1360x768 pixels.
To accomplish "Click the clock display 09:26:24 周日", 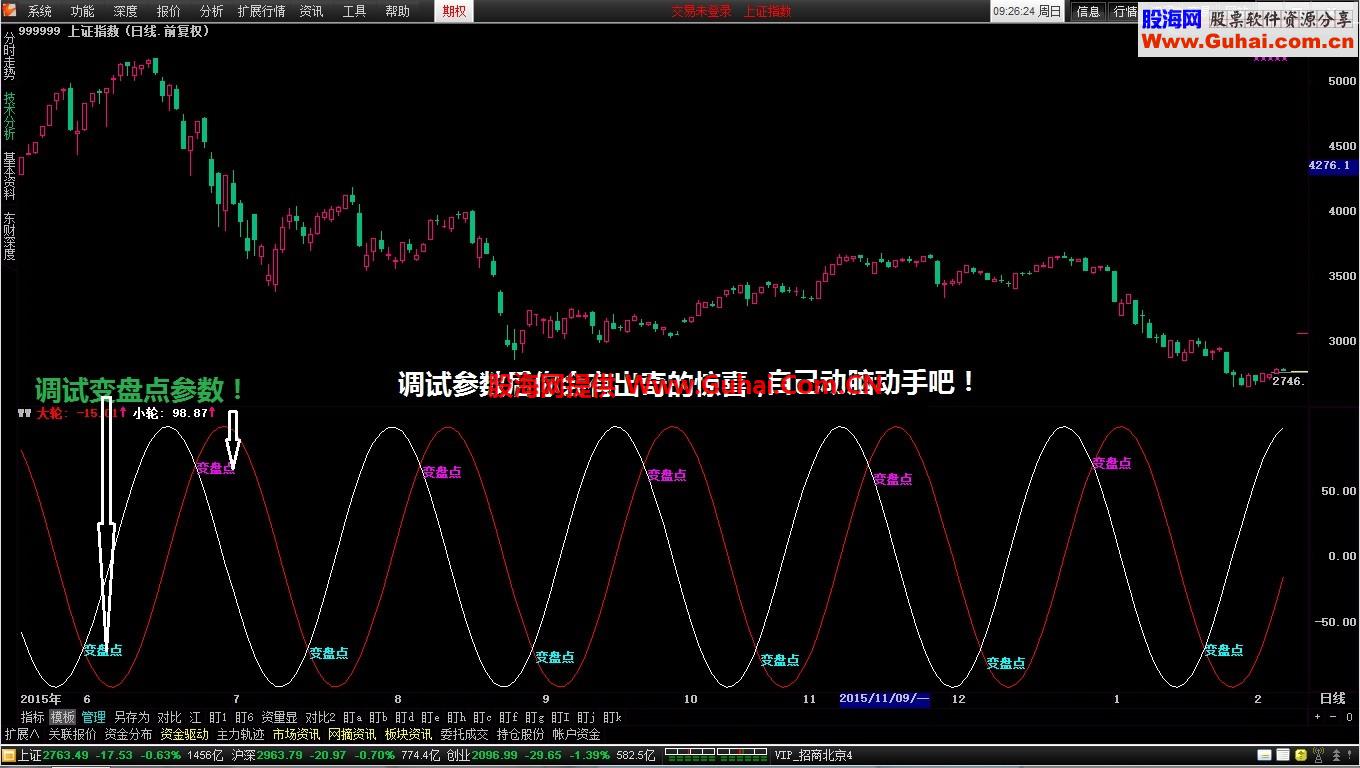I will coord(1027,11).
